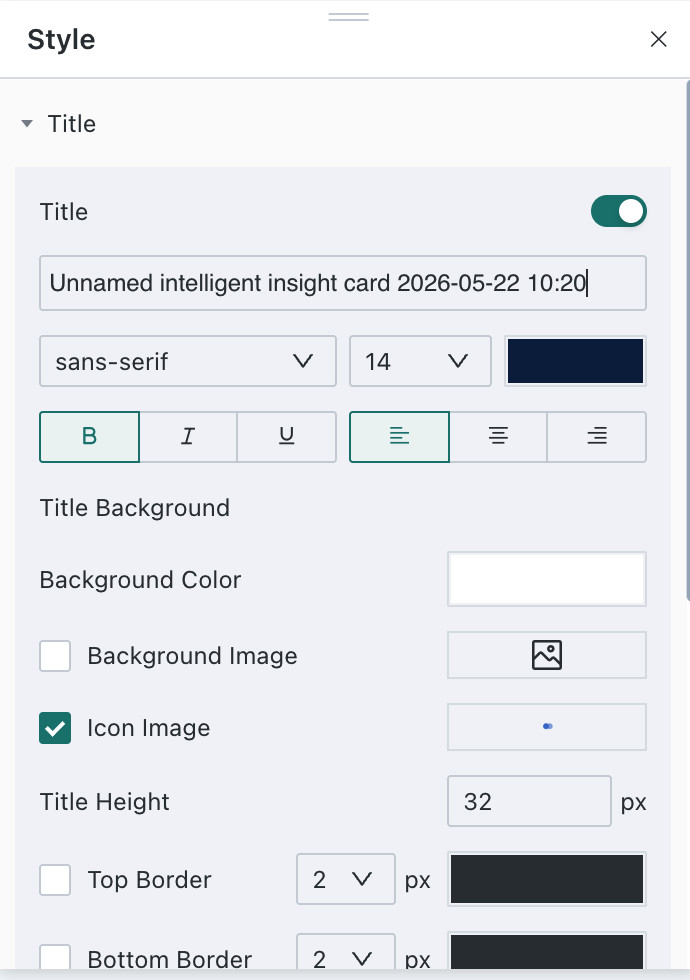
Task: Choose a background image via picture icon
Action: click(547, 655)
